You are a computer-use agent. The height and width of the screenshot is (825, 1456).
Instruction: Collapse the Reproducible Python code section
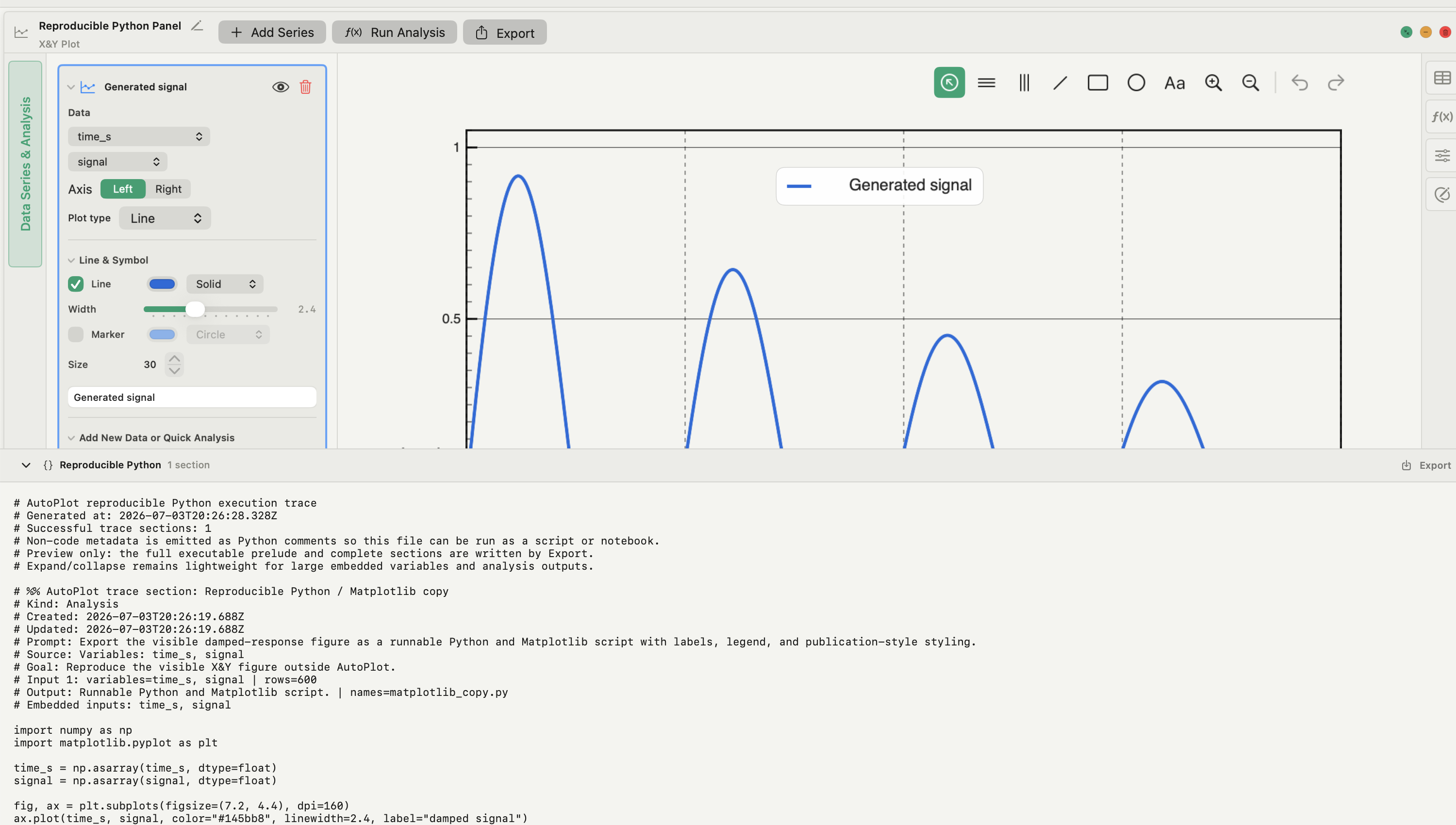click(x=26, y=465)
